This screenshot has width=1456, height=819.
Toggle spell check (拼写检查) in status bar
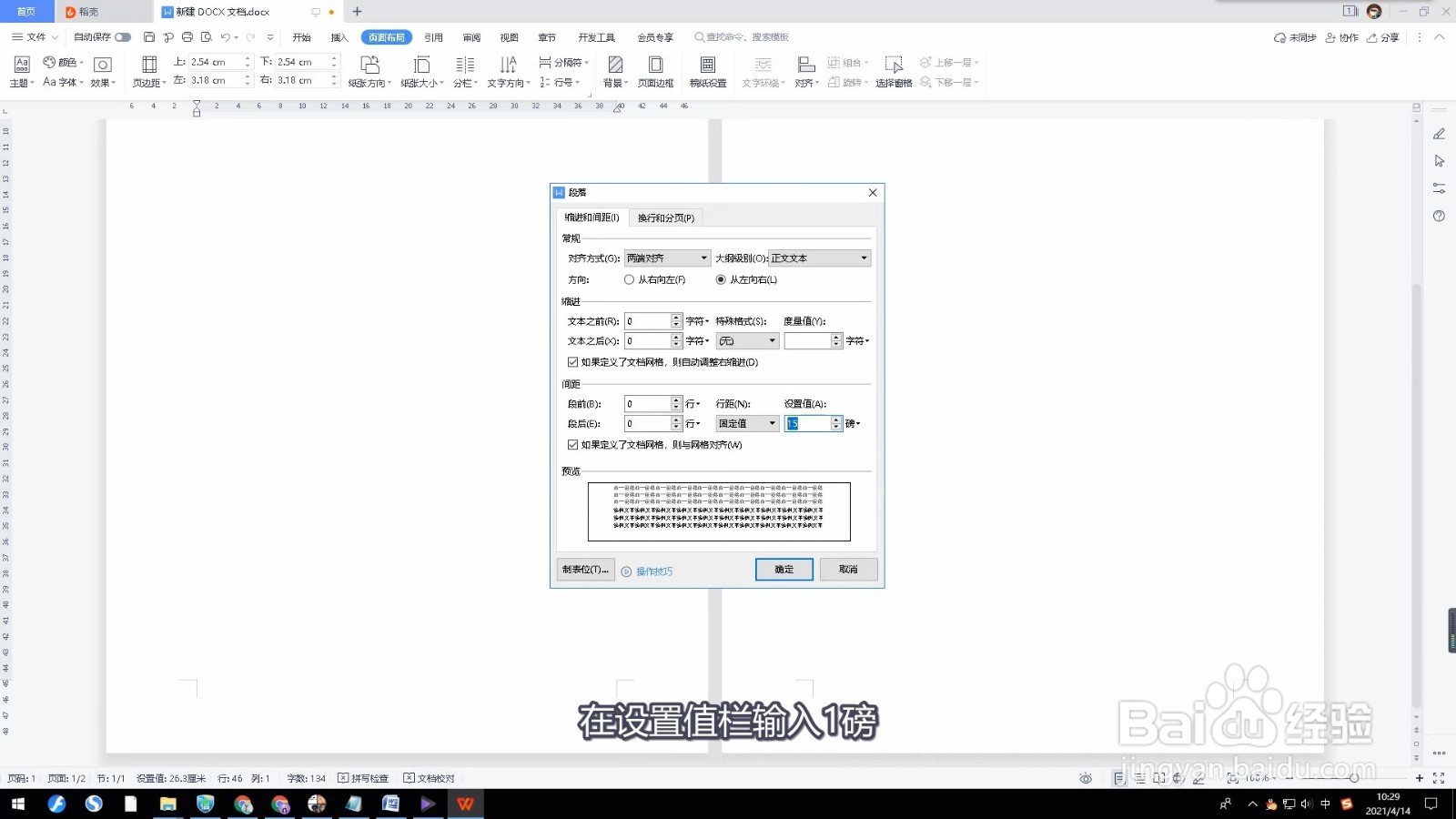point(363,778)
